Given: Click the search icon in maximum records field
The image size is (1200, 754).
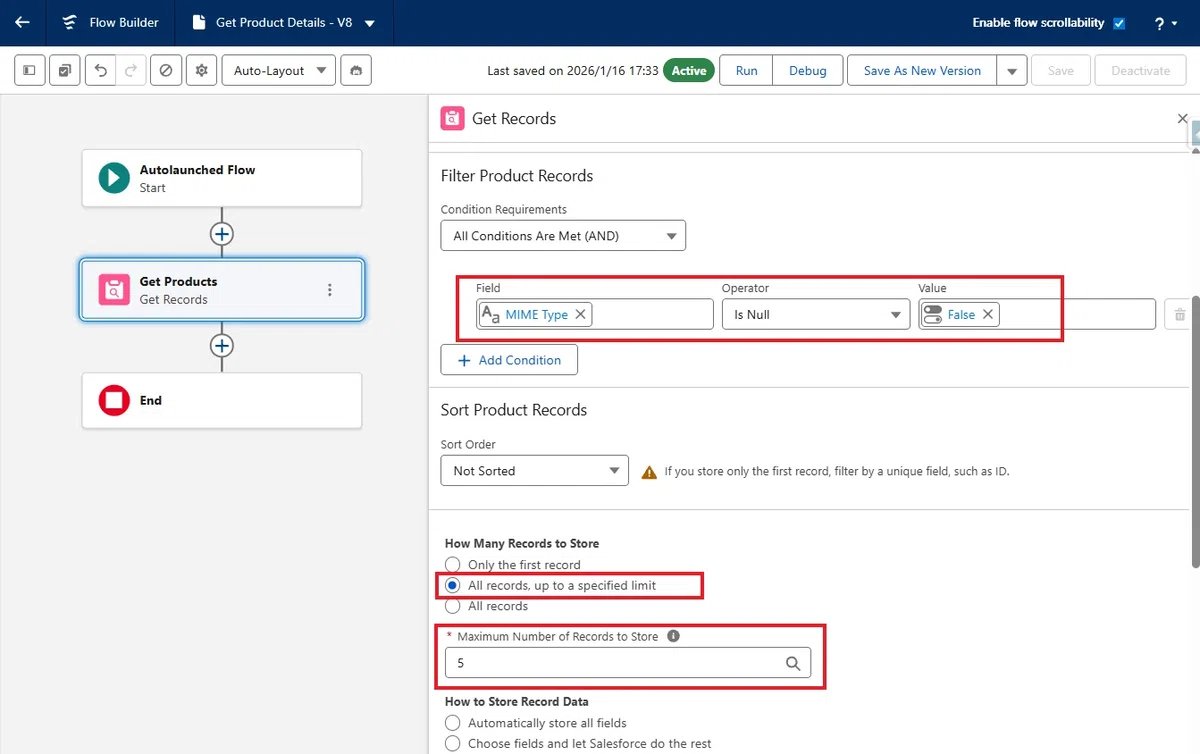Looking at the screenshot, I should 793,663.
